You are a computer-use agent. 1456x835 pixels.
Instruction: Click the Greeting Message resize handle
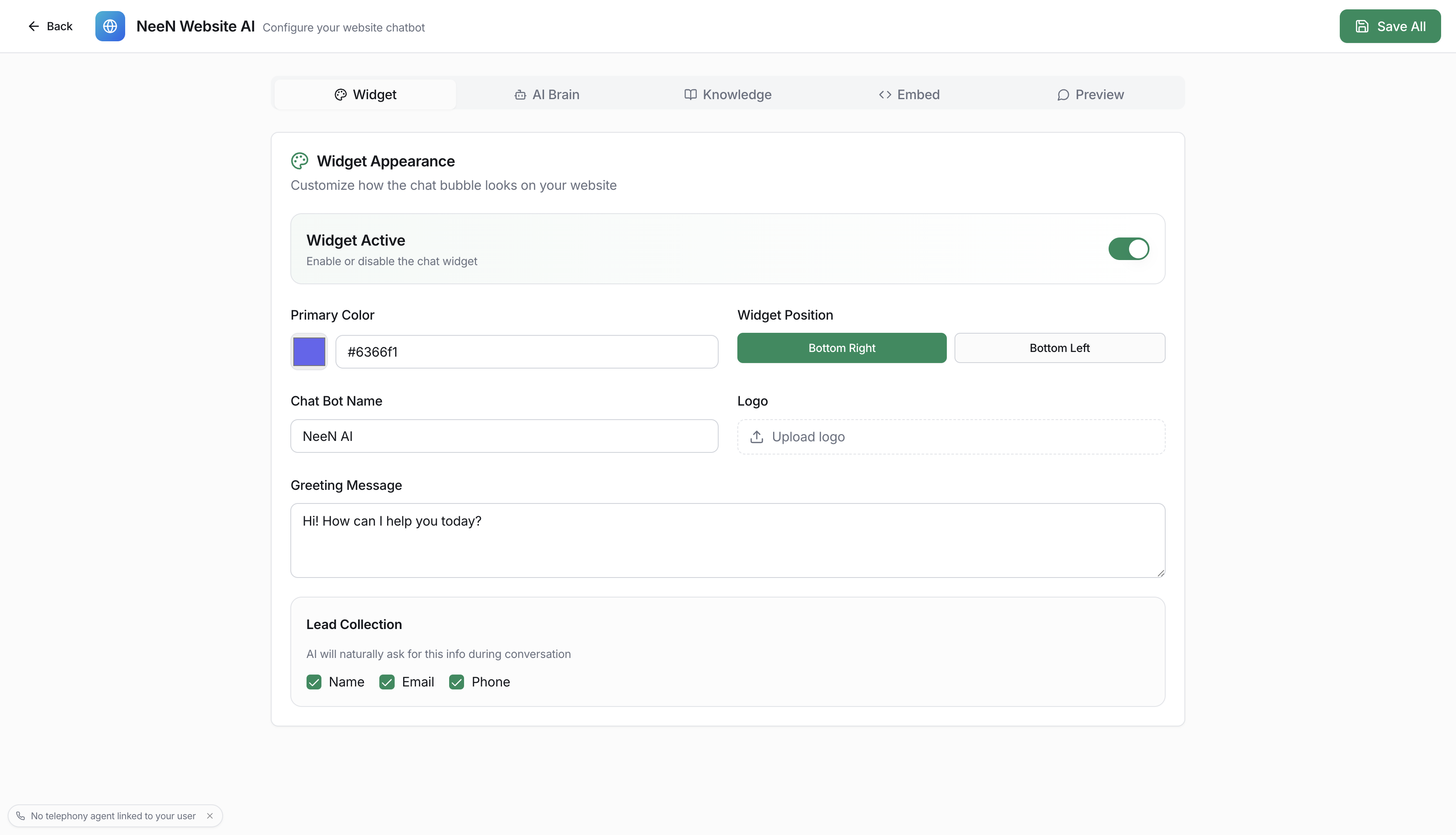1161,573
